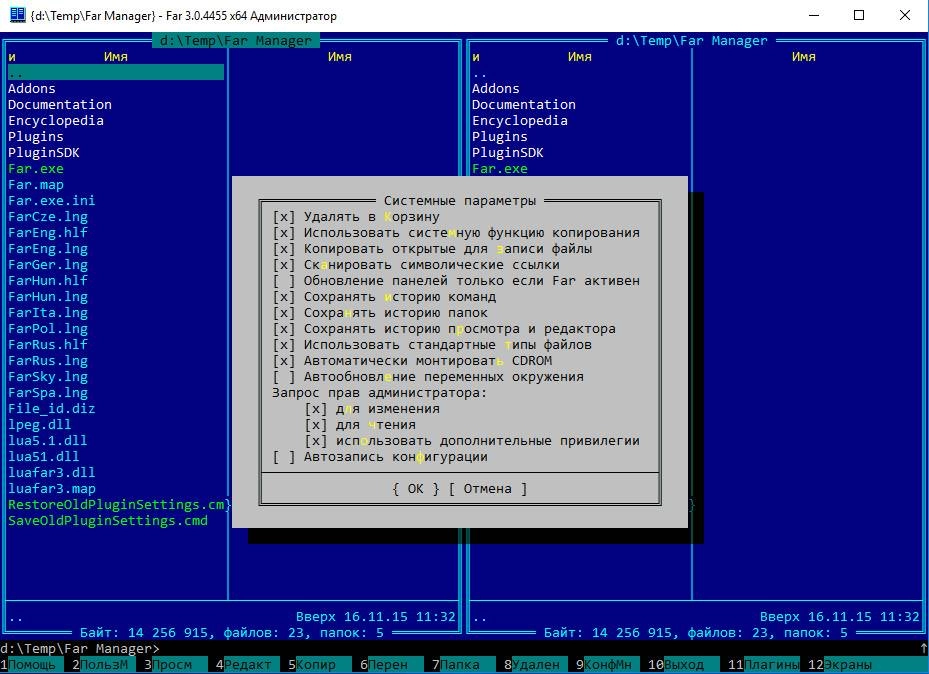Minimize the Far Manager window
929x674 pixels.
point(815,15)
